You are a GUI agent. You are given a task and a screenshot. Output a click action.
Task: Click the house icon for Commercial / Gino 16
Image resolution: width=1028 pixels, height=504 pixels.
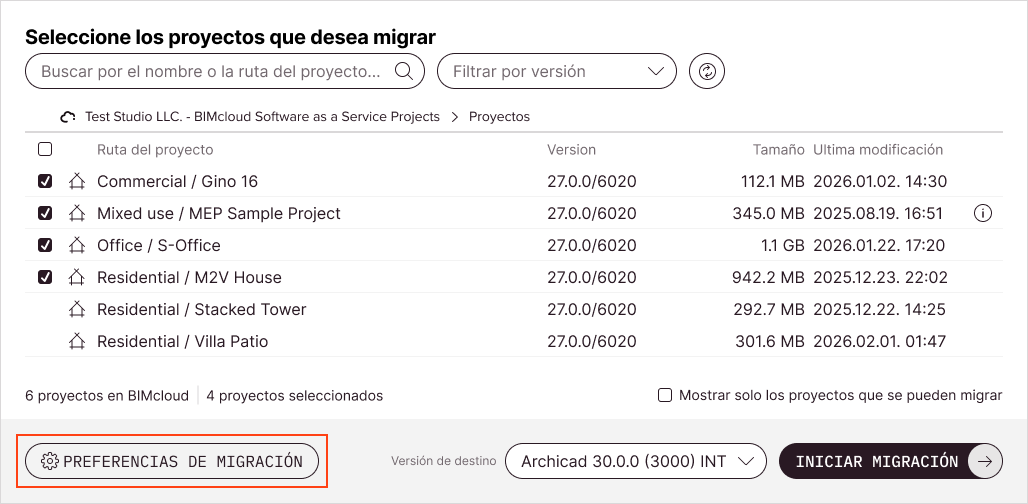[x=77, y=181]
